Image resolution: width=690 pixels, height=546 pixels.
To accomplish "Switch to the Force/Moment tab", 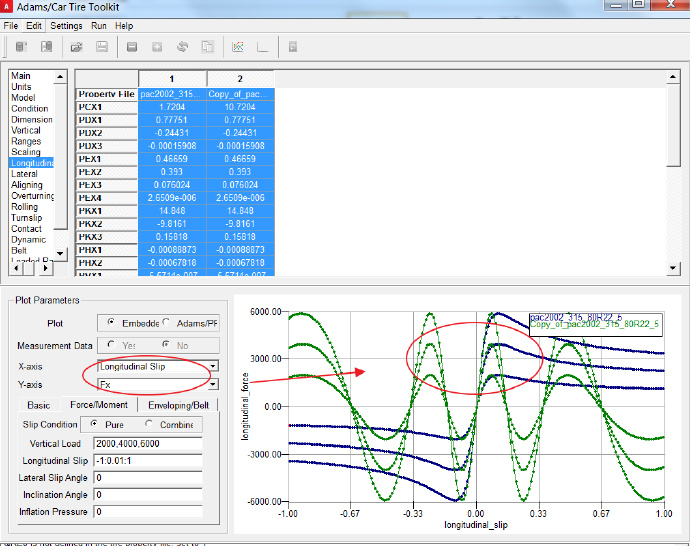I will coord(99,404).
